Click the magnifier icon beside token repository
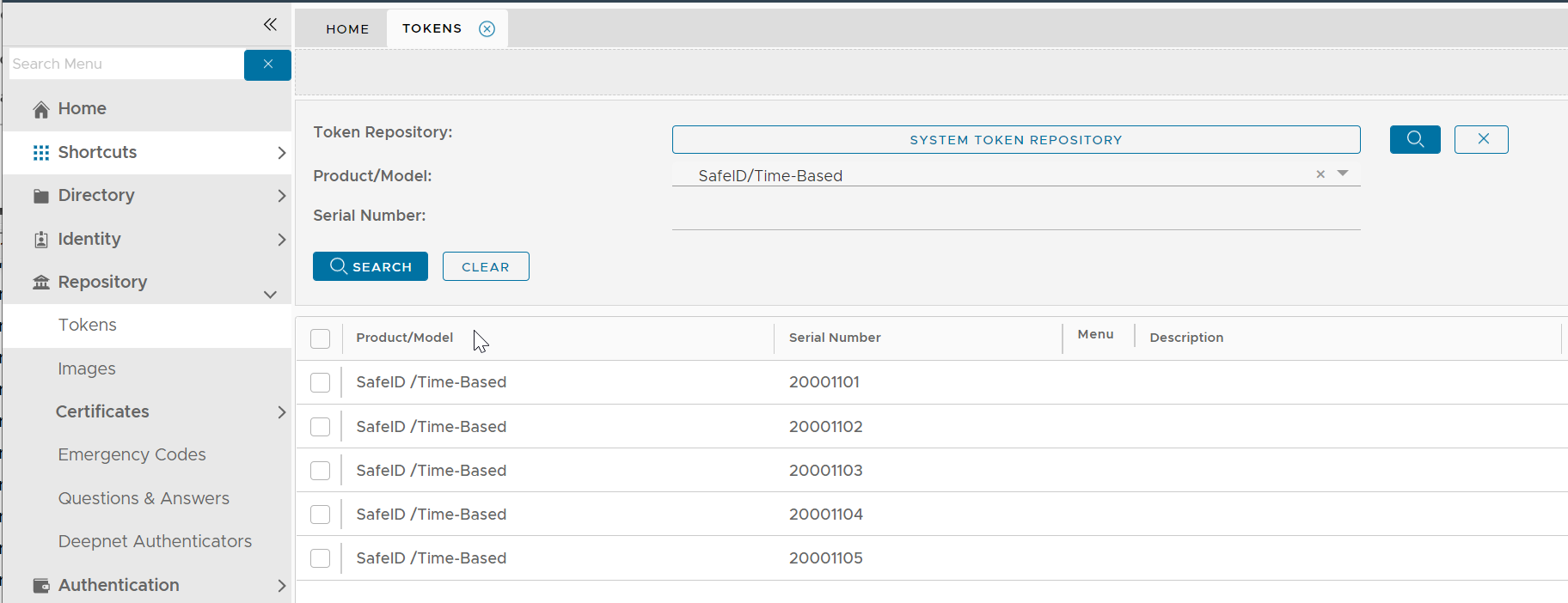 click(x=1414, y=139)
